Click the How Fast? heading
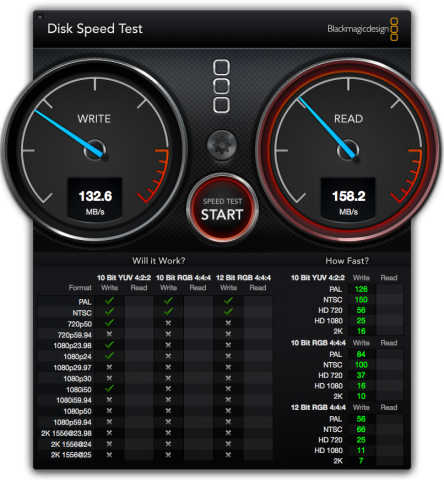 coord(347,261)
